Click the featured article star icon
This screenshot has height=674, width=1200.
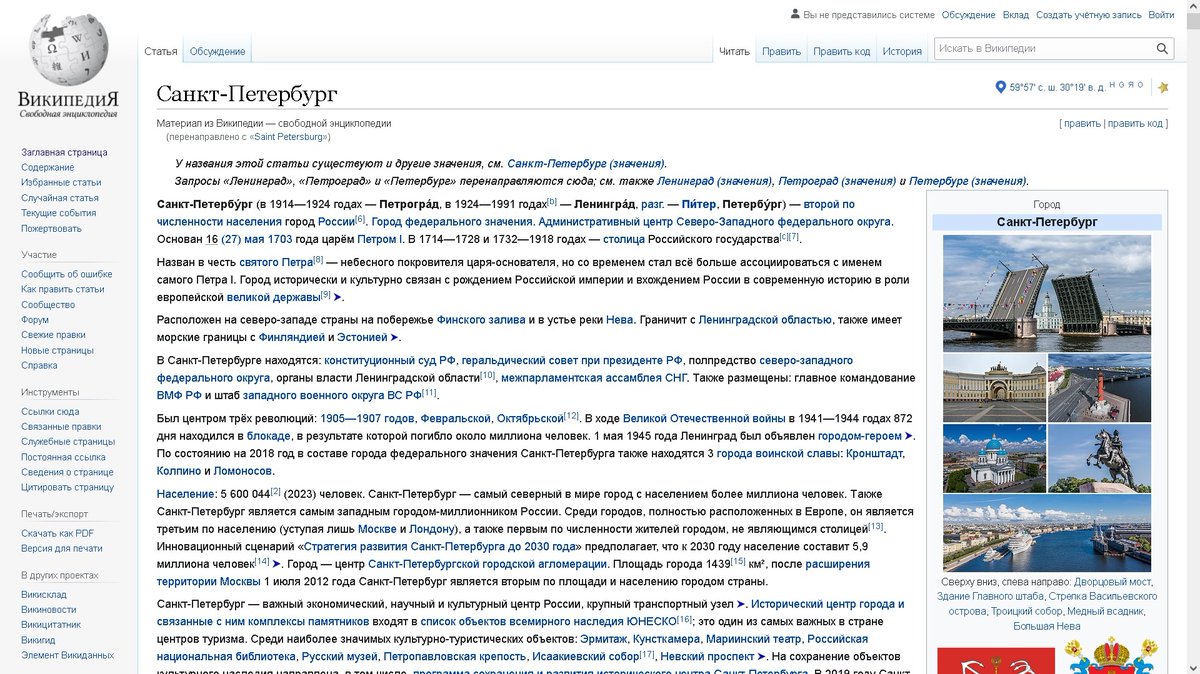pyautogui.click(x=1163, y=88)
